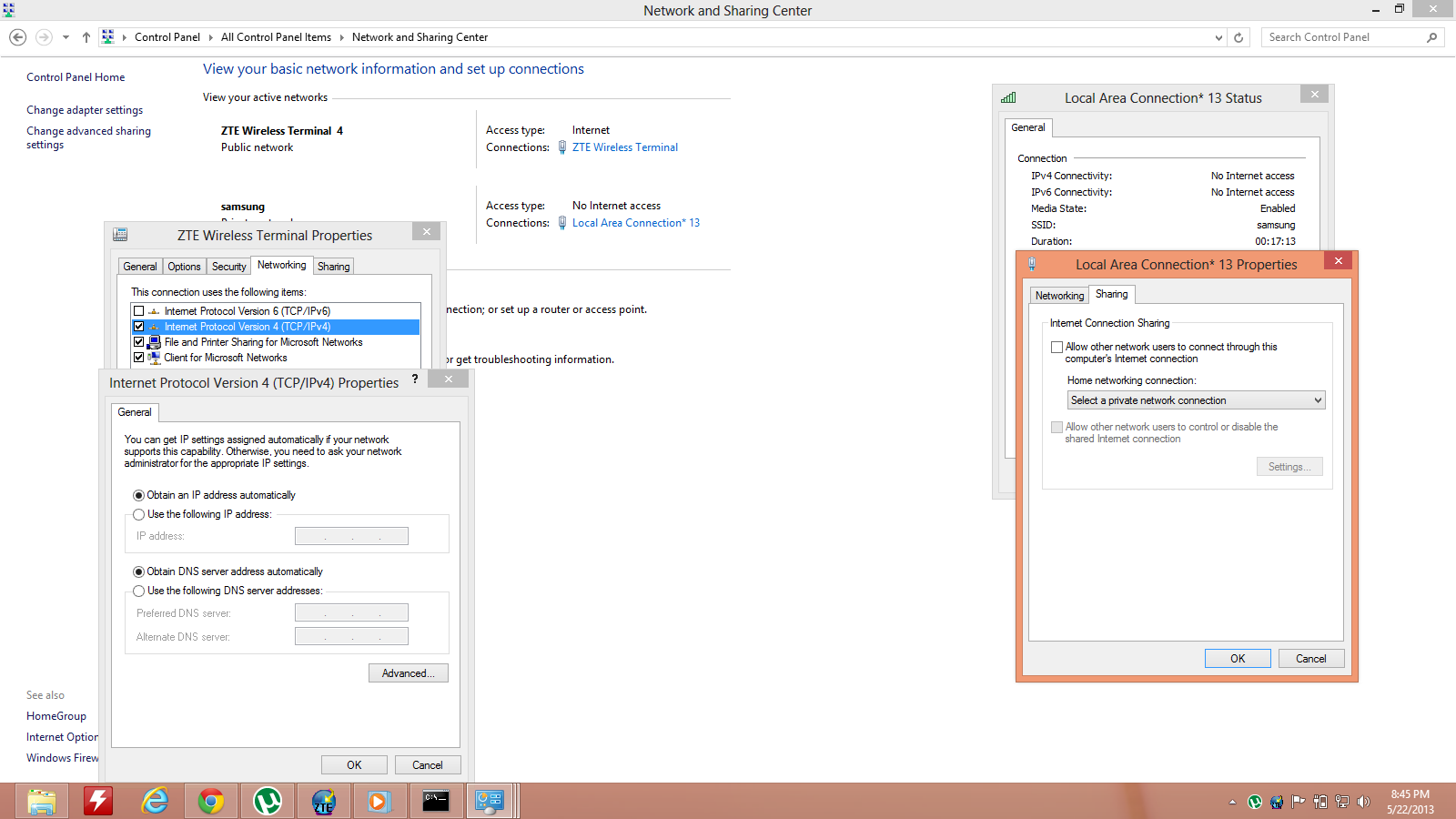Enable Allow other network users to connect
1456x819 pixels.
[1057, 347]
